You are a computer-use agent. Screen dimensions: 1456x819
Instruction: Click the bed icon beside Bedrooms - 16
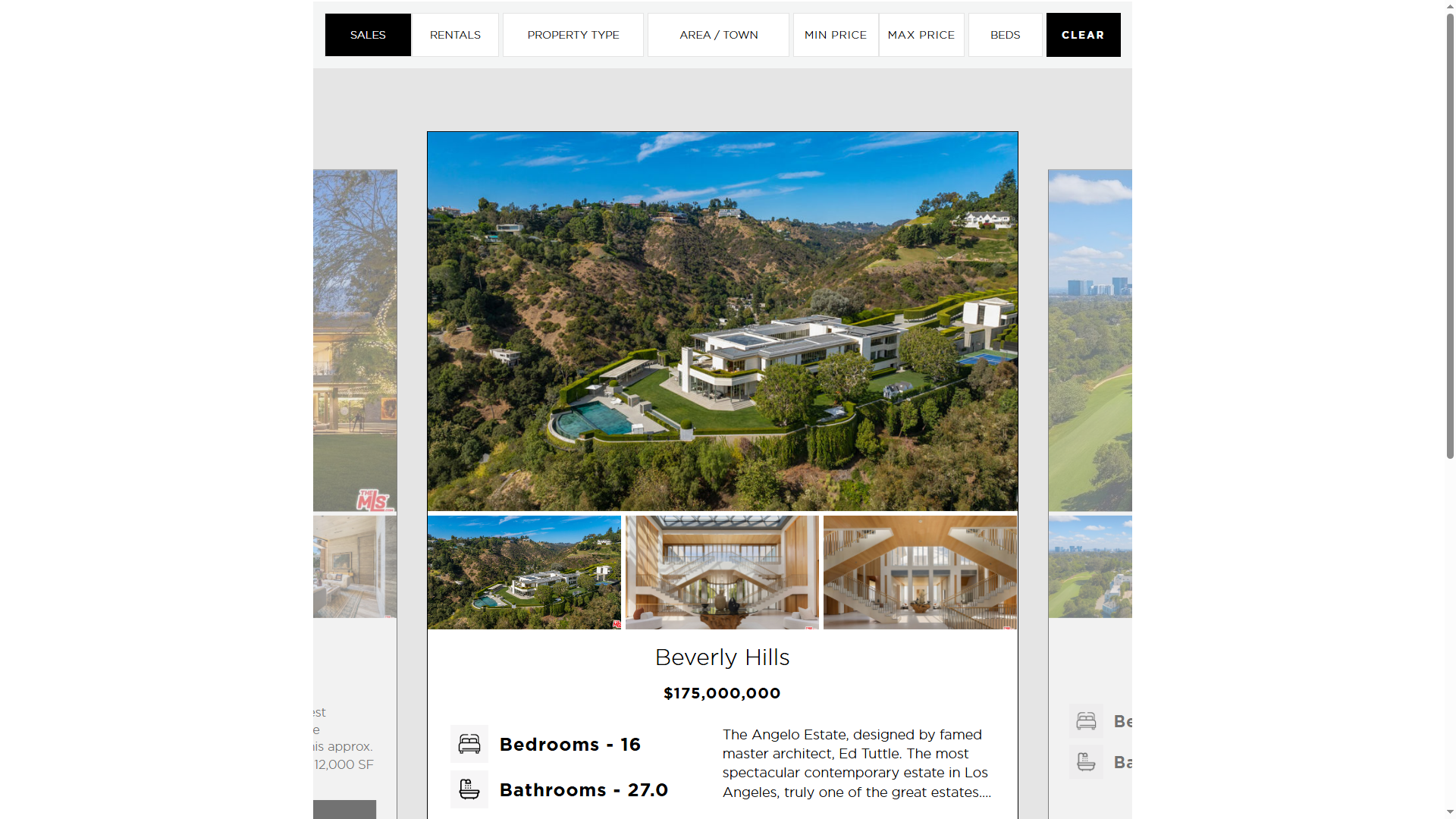[469, 744]
